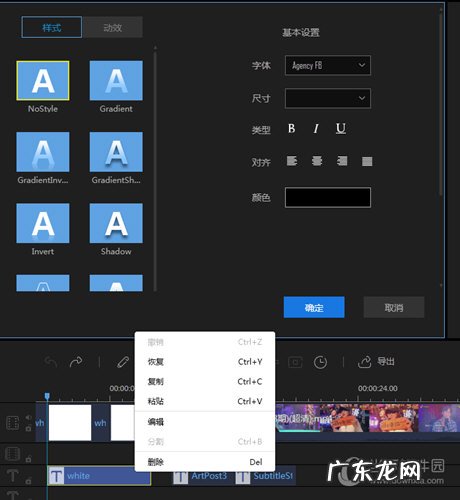The width and height of the screenshot is (460, 500).
Task: Click the film strip icon of the first video track
Action: tap(13, 423)
